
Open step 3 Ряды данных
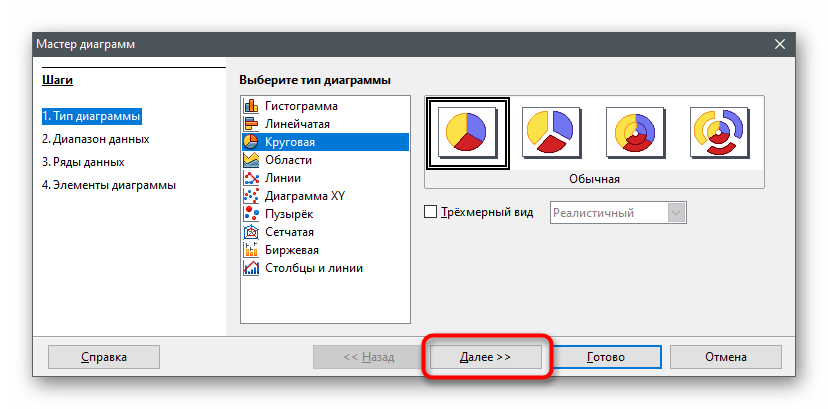coord(83,161)
